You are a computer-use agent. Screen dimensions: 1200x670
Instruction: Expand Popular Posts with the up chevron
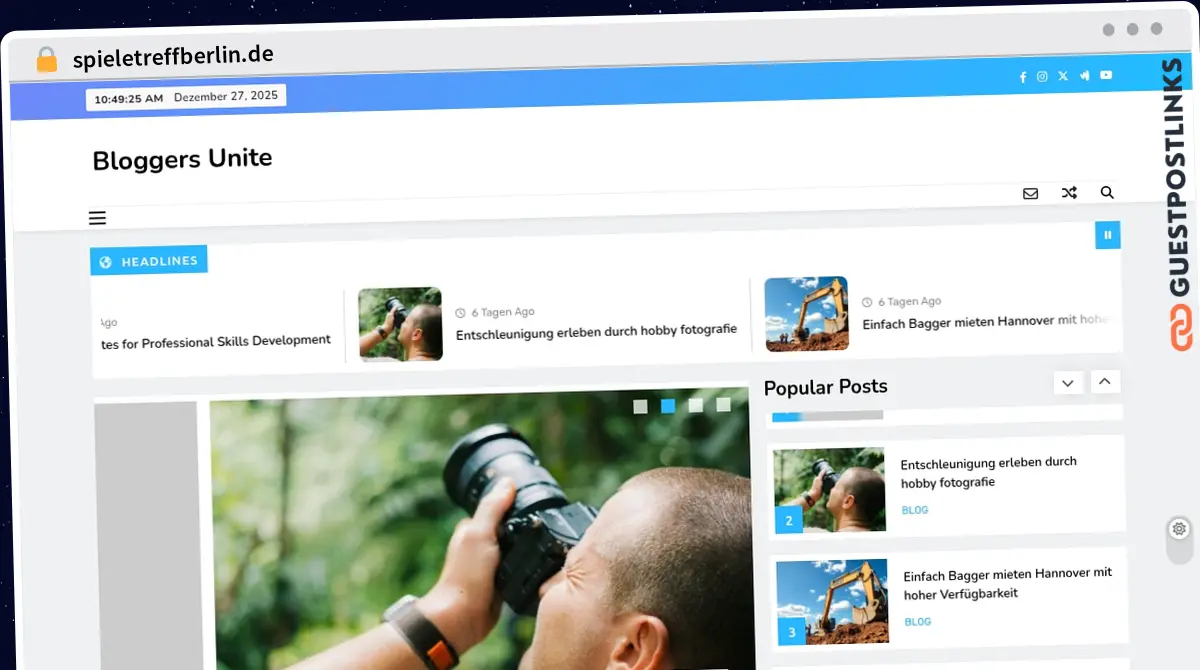coord(1105,382)
